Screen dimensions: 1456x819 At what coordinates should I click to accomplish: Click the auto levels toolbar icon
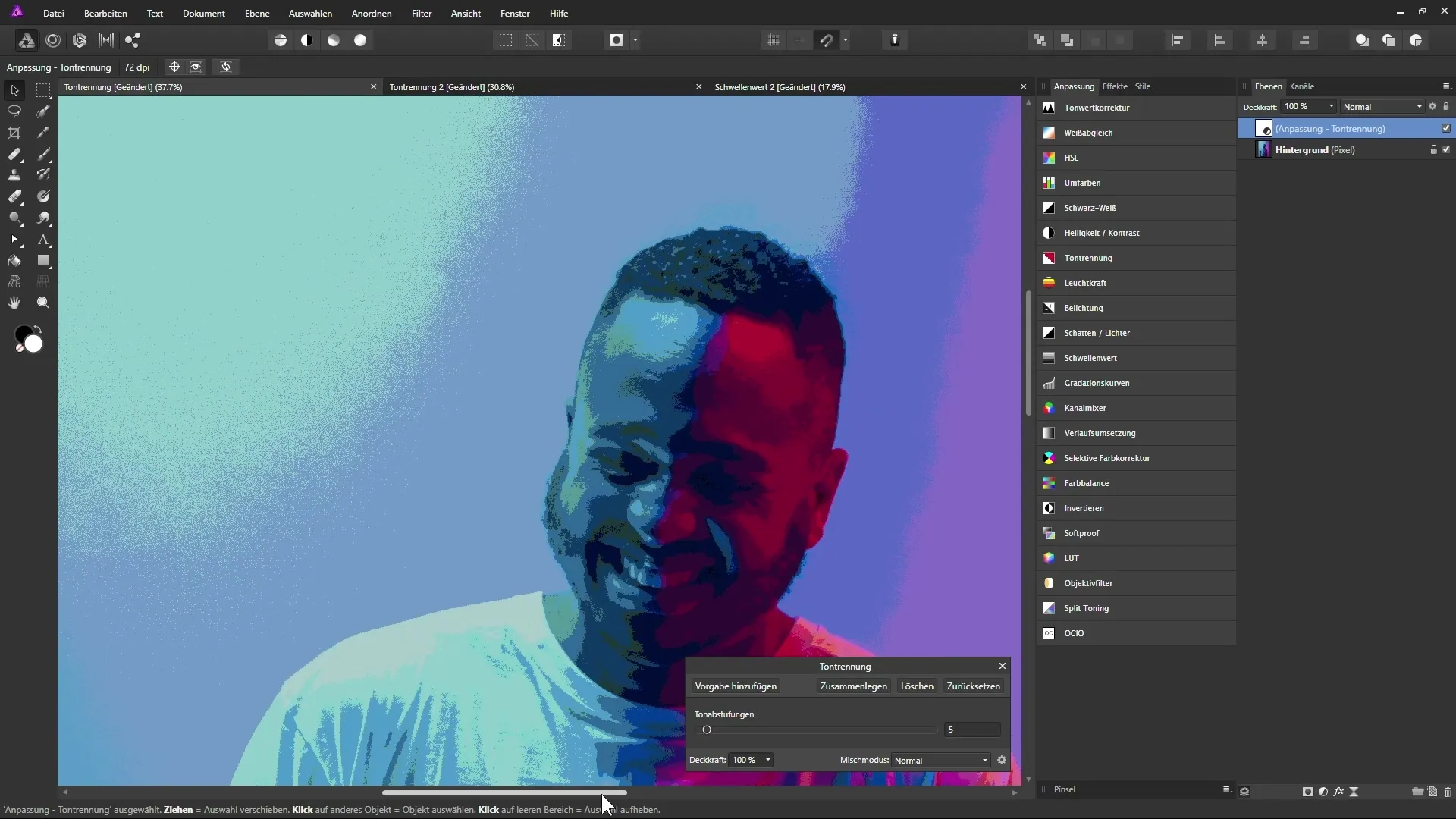tap(281, 40)
